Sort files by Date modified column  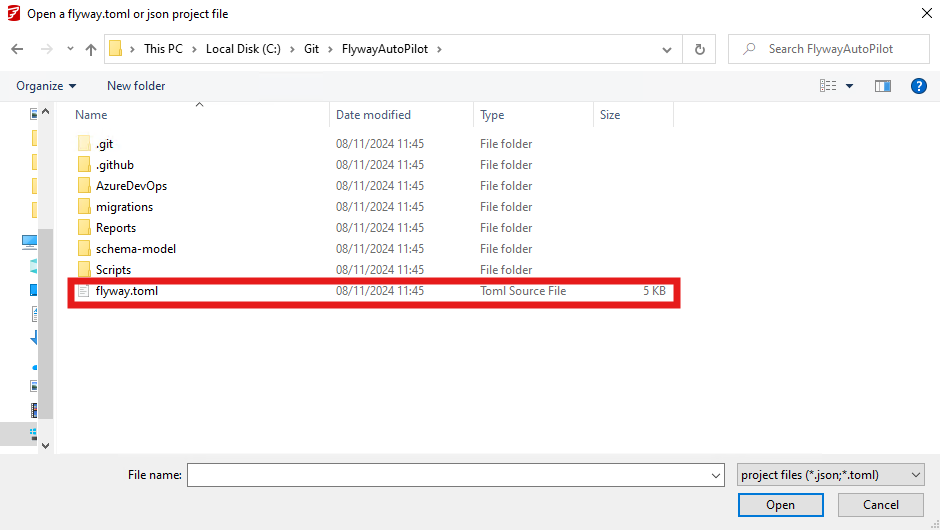click(x=373, y=115)
